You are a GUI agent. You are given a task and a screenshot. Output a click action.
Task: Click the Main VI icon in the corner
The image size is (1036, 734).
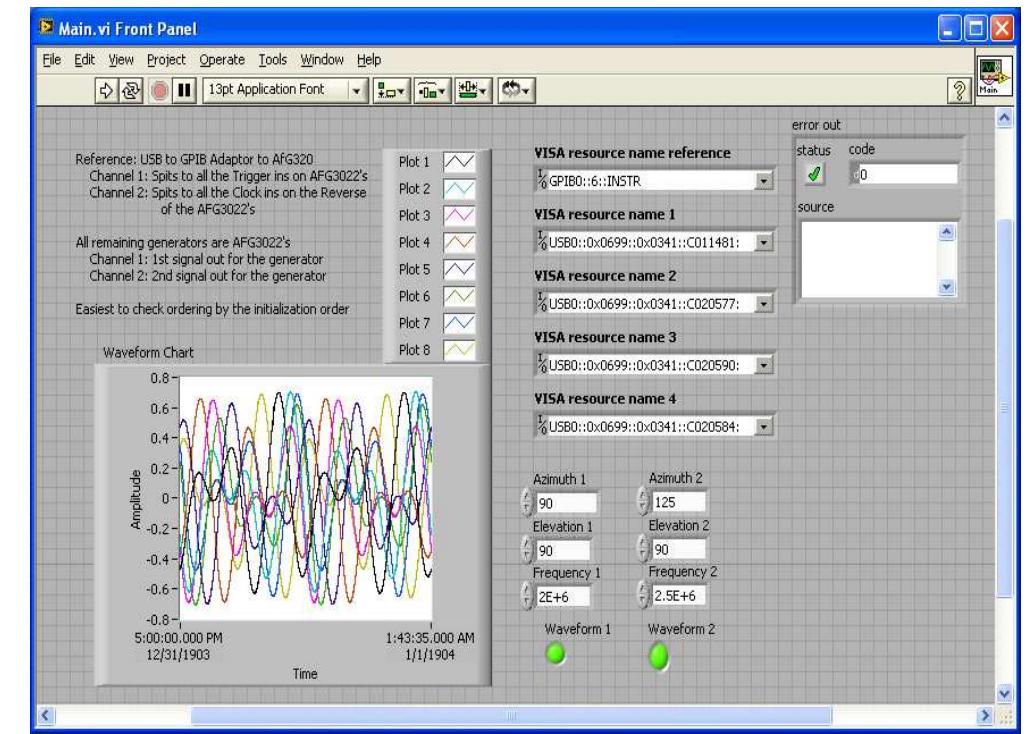(994, 76)
